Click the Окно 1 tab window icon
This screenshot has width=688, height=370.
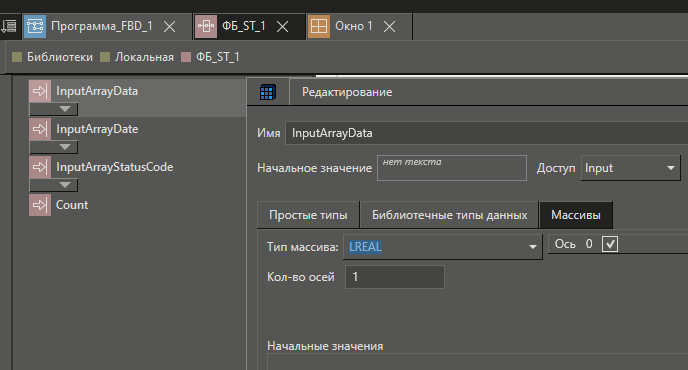[319, 27]
